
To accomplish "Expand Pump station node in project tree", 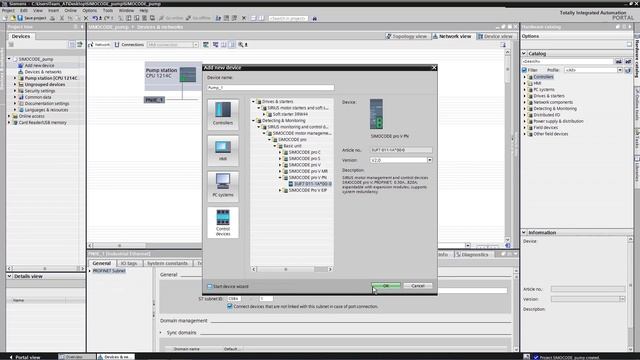I will click(15, 78).
